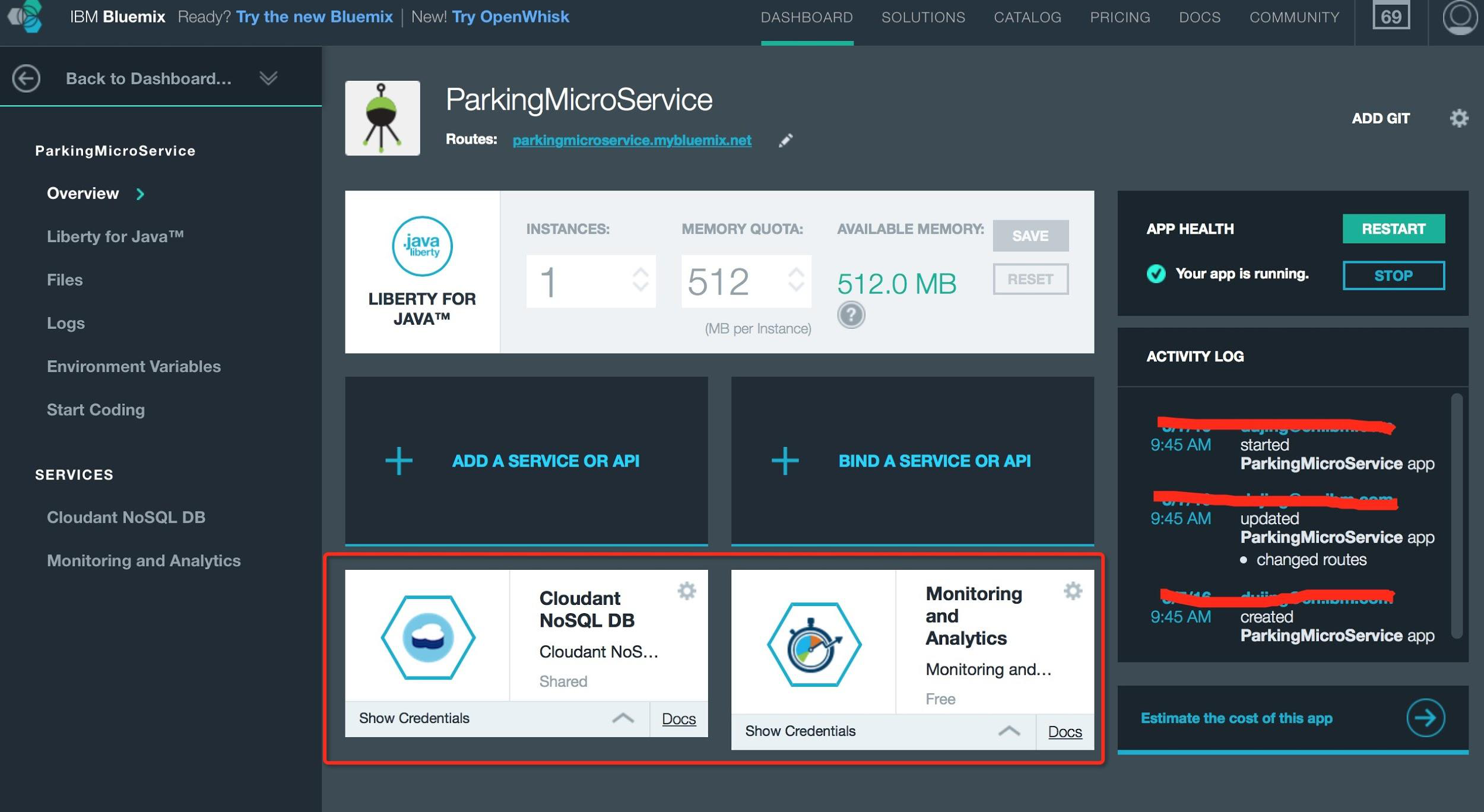Open the DASHBOARD tab

coord(807,17)
